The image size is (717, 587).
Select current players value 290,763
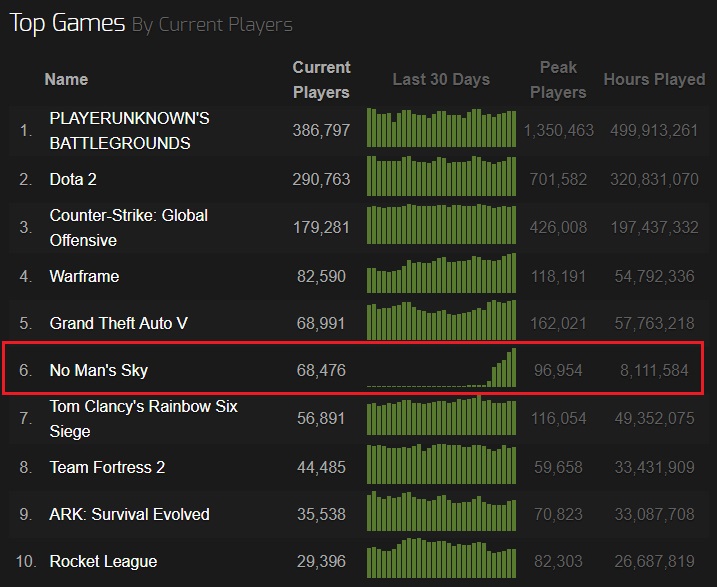[x=321, y=179]
